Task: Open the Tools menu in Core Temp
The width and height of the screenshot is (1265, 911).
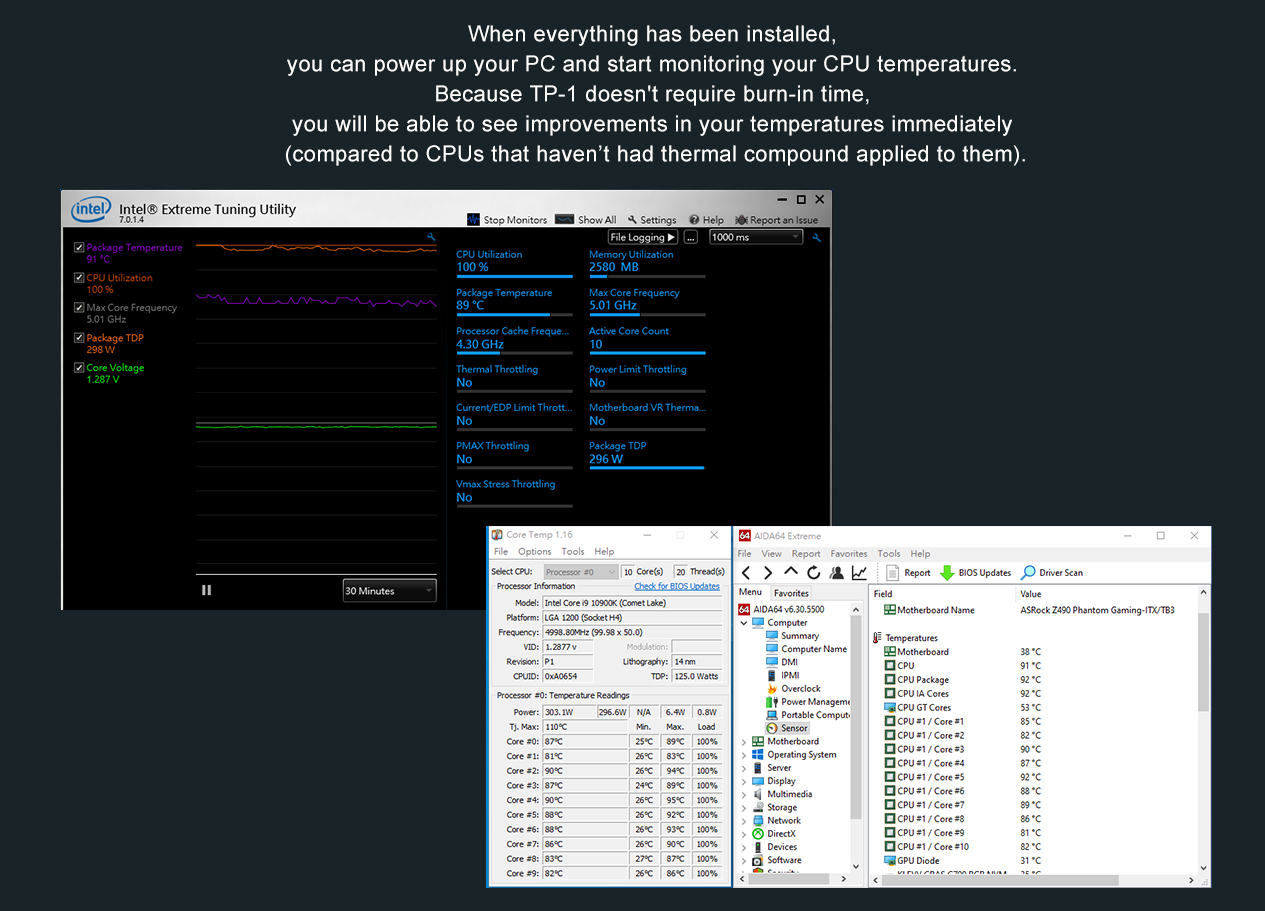Action: [x=573, y=552]
